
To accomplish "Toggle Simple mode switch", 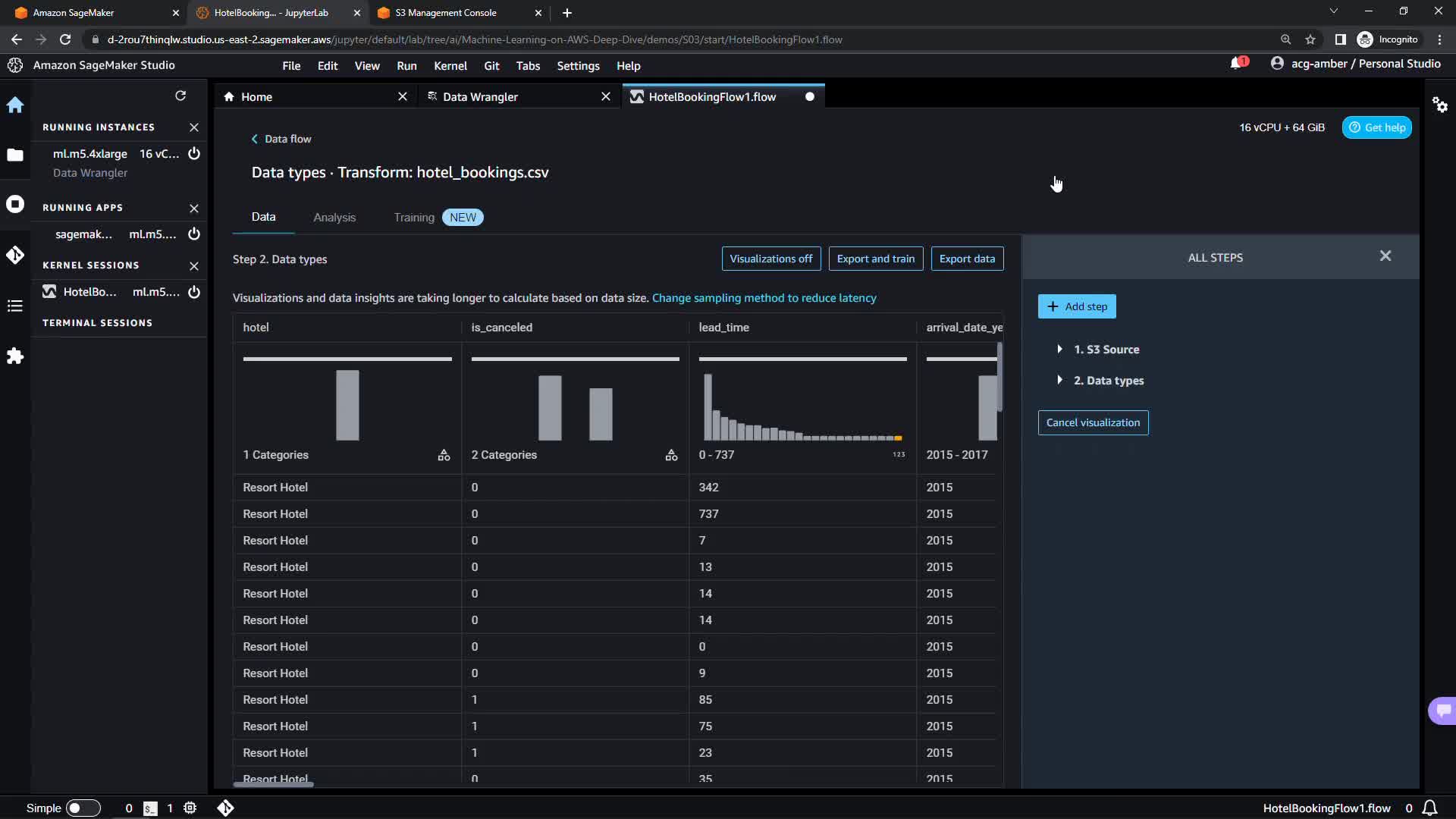I will coord(83,808).
